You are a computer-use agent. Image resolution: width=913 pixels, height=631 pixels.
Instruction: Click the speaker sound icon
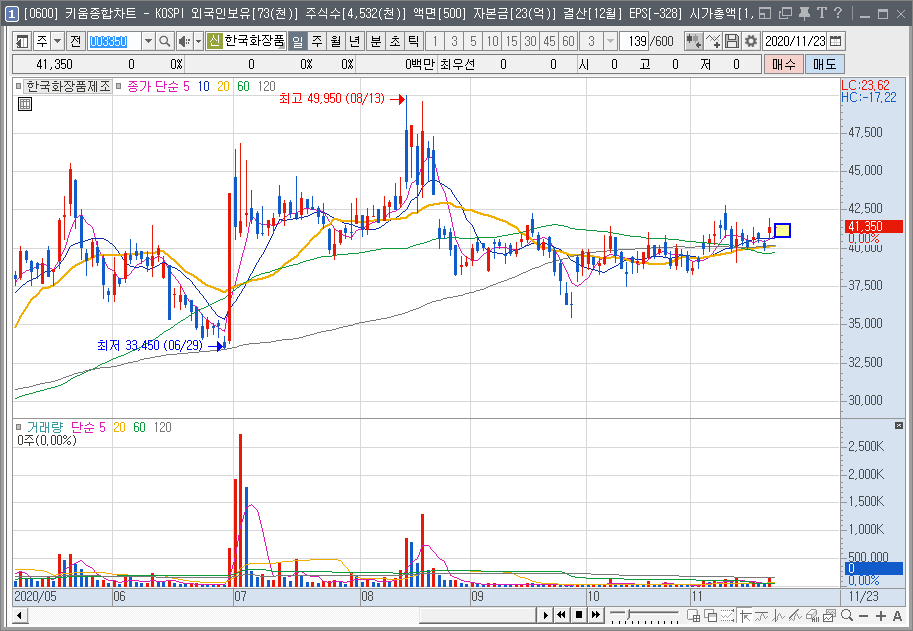pyautogui.click(x=184, y=41)
